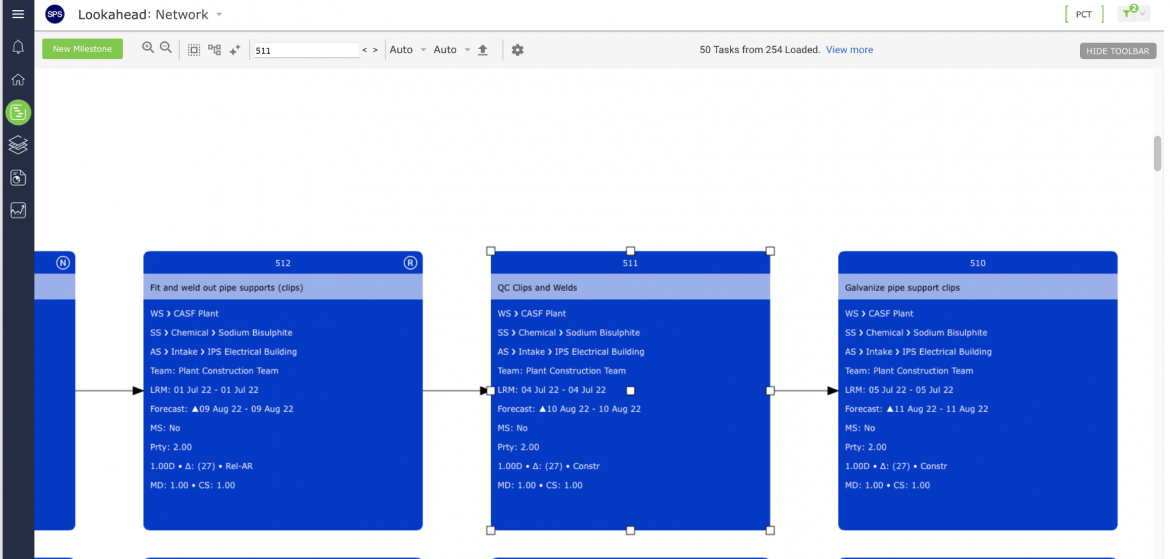Image resolution: width=1170 pixels, height=559 pixels.
Task: Click 'Team: Plant Construction Team' on task 510
Action: click(909, 370)
